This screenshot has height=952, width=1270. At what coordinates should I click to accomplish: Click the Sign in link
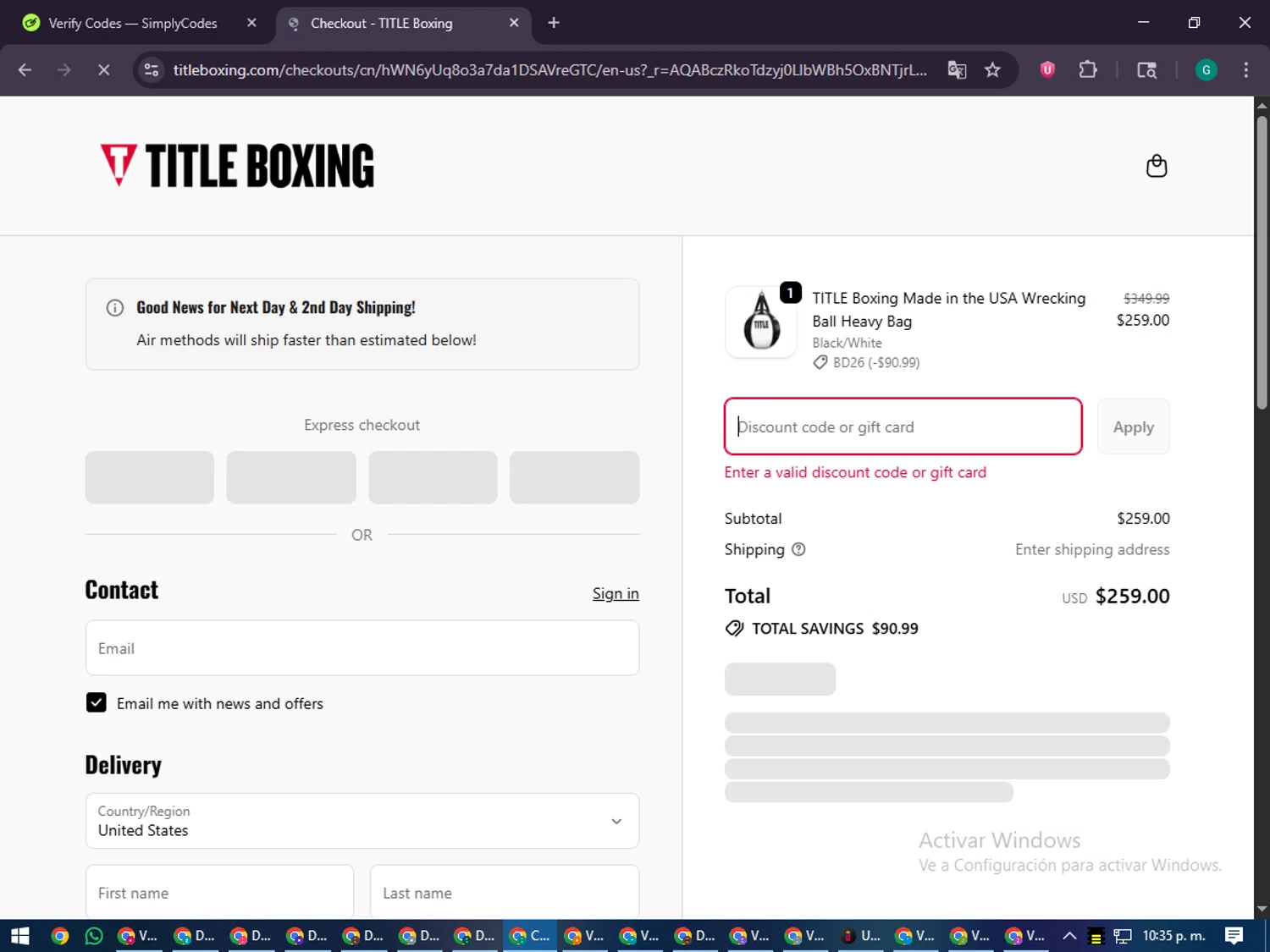pos(616,593)
